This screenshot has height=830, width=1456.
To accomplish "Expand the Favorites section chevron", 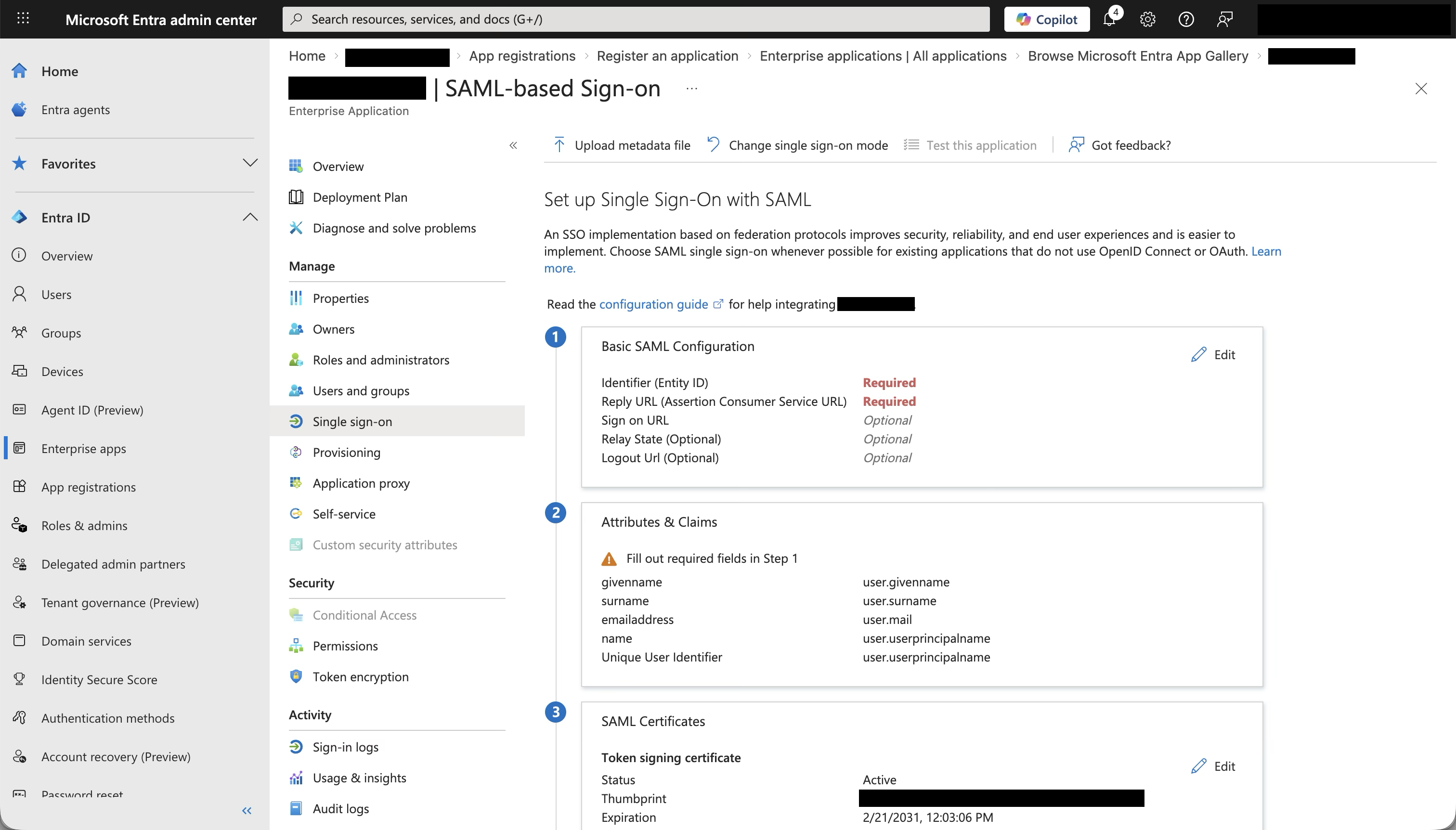I will point(250,163).
